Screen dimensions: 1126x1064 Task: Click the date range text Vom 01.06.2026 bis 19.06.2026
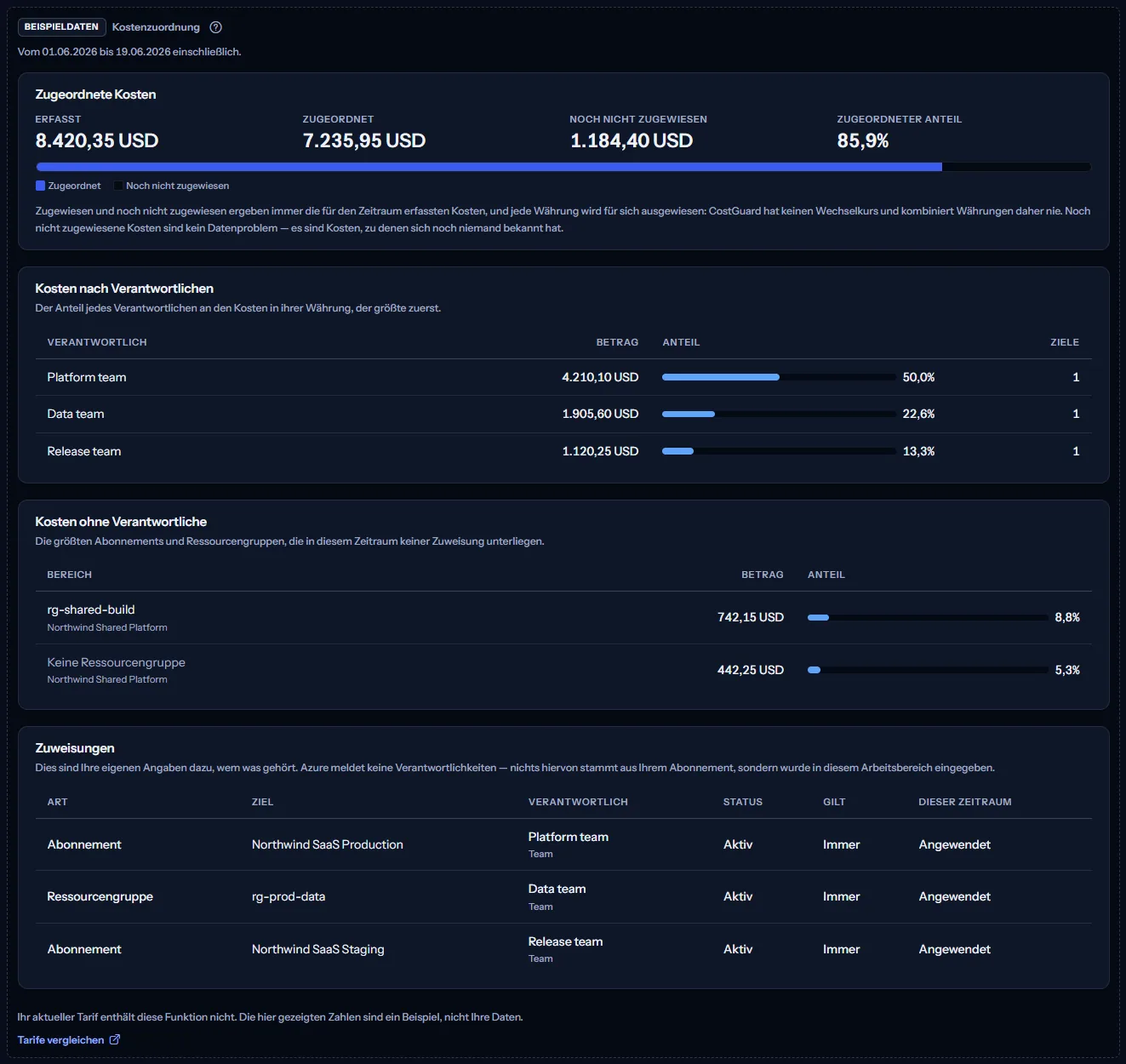(x=94, y=52)
